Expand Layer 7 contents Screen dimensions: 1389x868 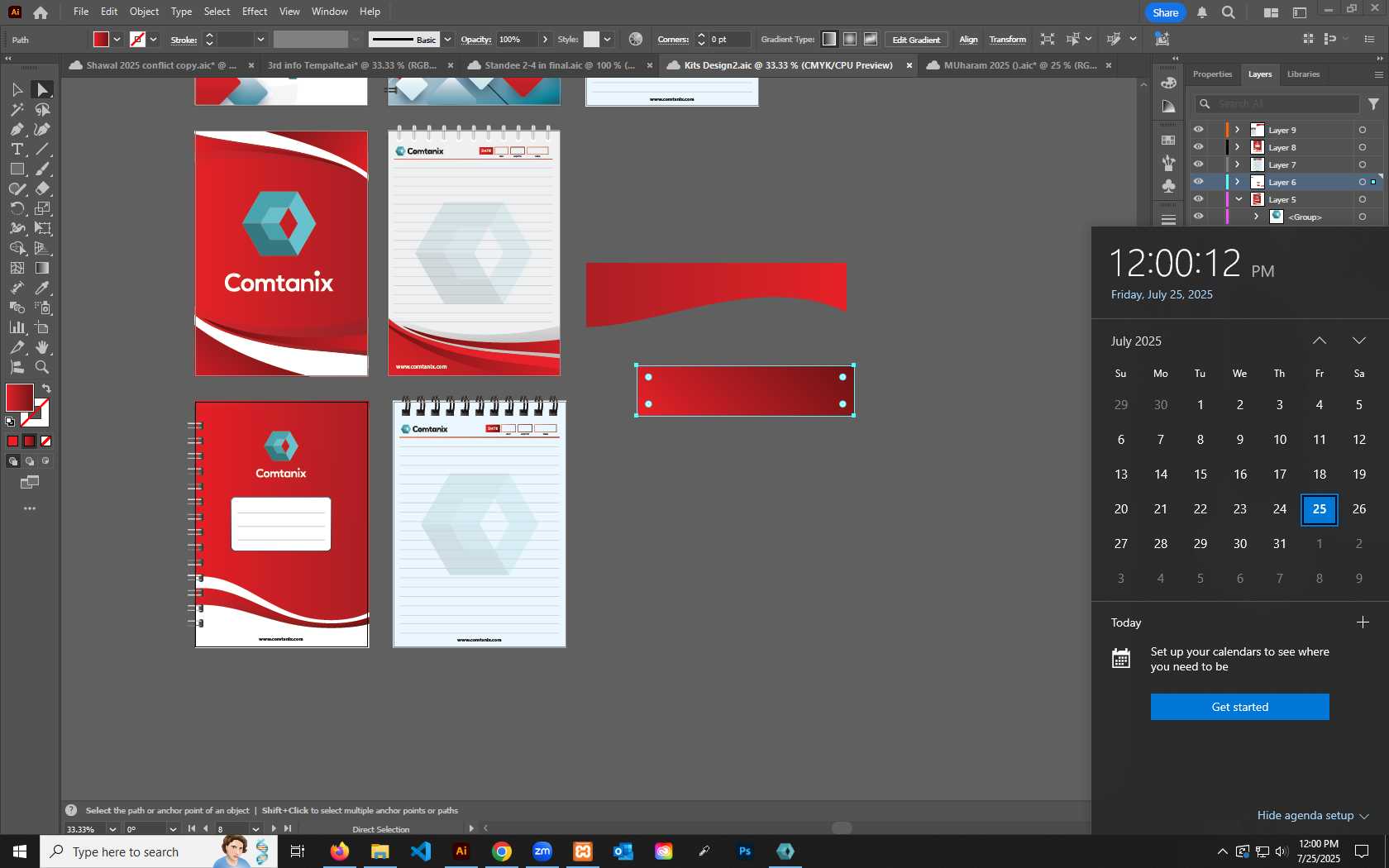point(1238,165)
